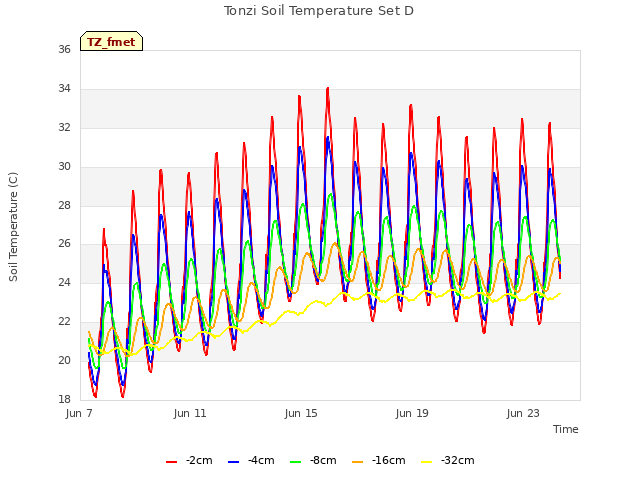This screenshot has height=480, width=640.
Task: Select the -2cm legend label
Action: point(199,460)
